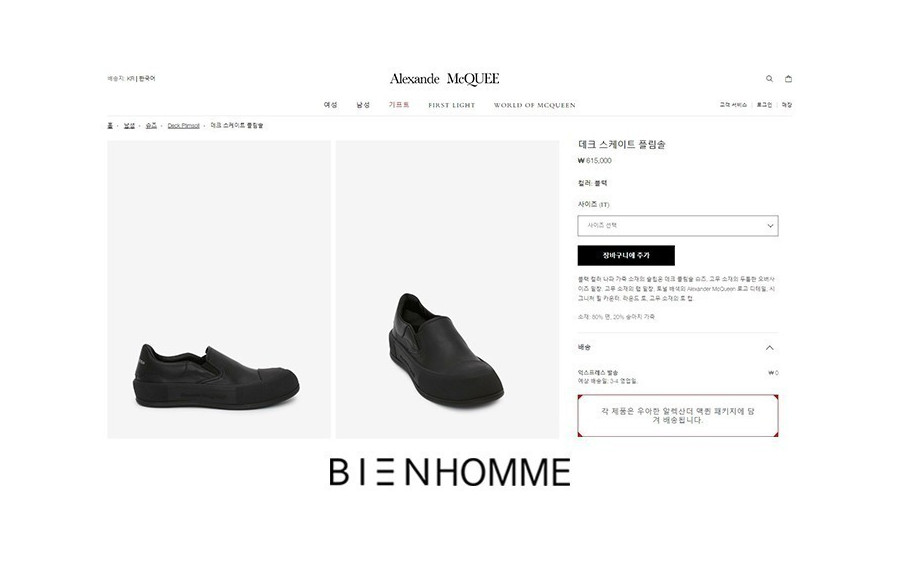This screenshot has height=572, width=900.
Task: Click the 로그인 login link
Action: (x=764, y=104)
